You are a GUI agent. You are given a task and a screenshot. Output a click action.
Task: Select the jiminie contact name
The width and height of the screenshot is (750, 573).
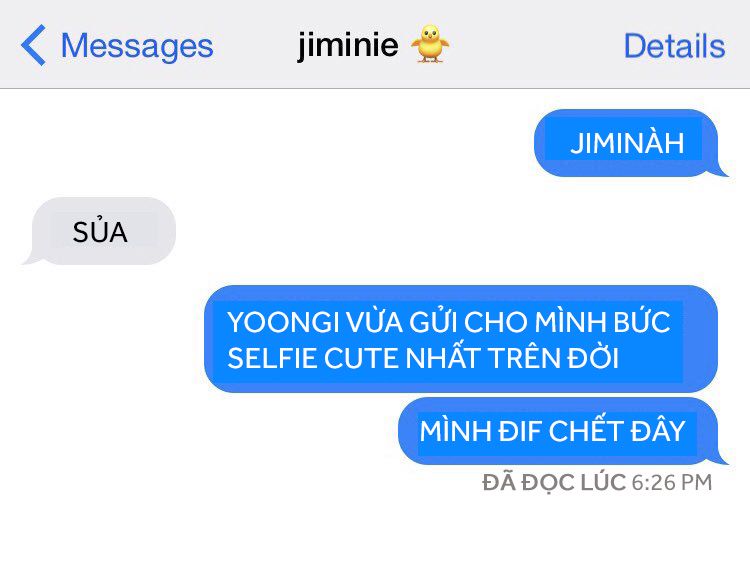[x=348, y=45]
